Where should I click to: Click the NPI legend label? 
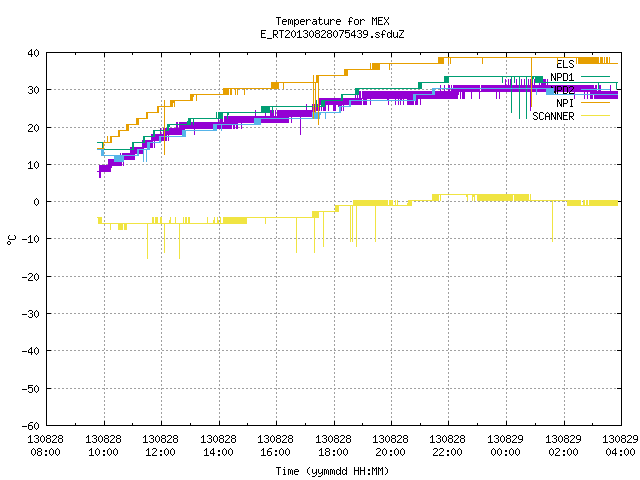tap(565, 103)
